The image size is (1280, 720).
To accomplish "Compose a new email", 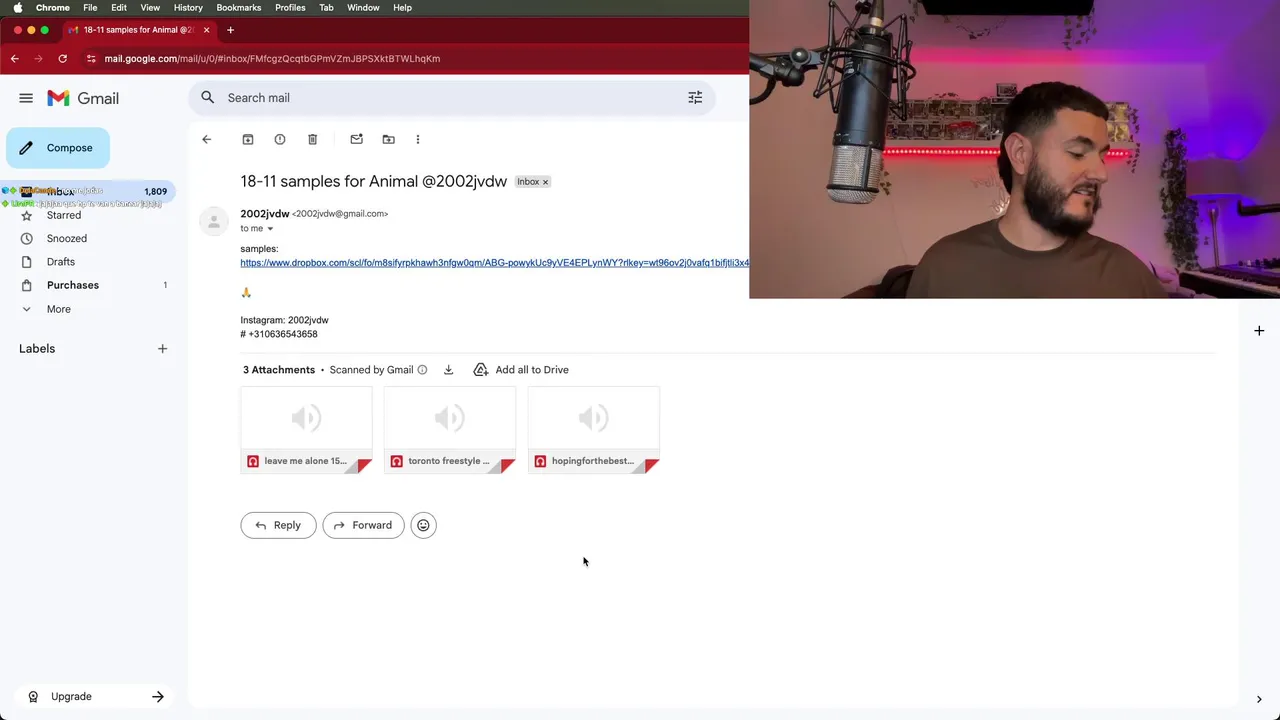I will 58,148.
